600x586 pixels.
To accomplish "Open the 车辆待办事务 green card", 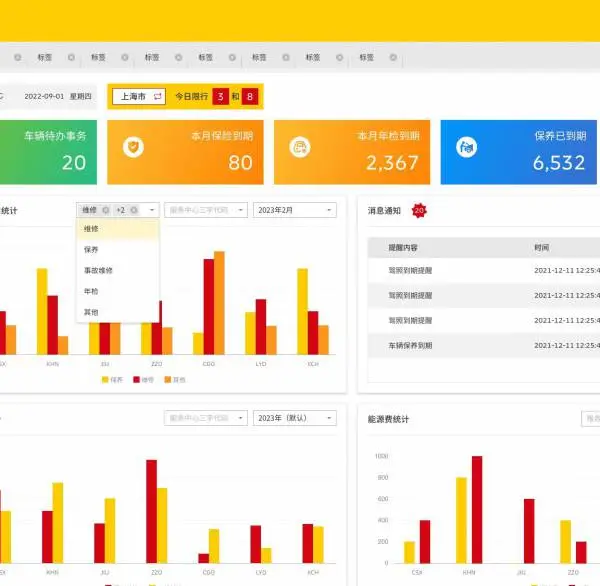I will [48, 152].
